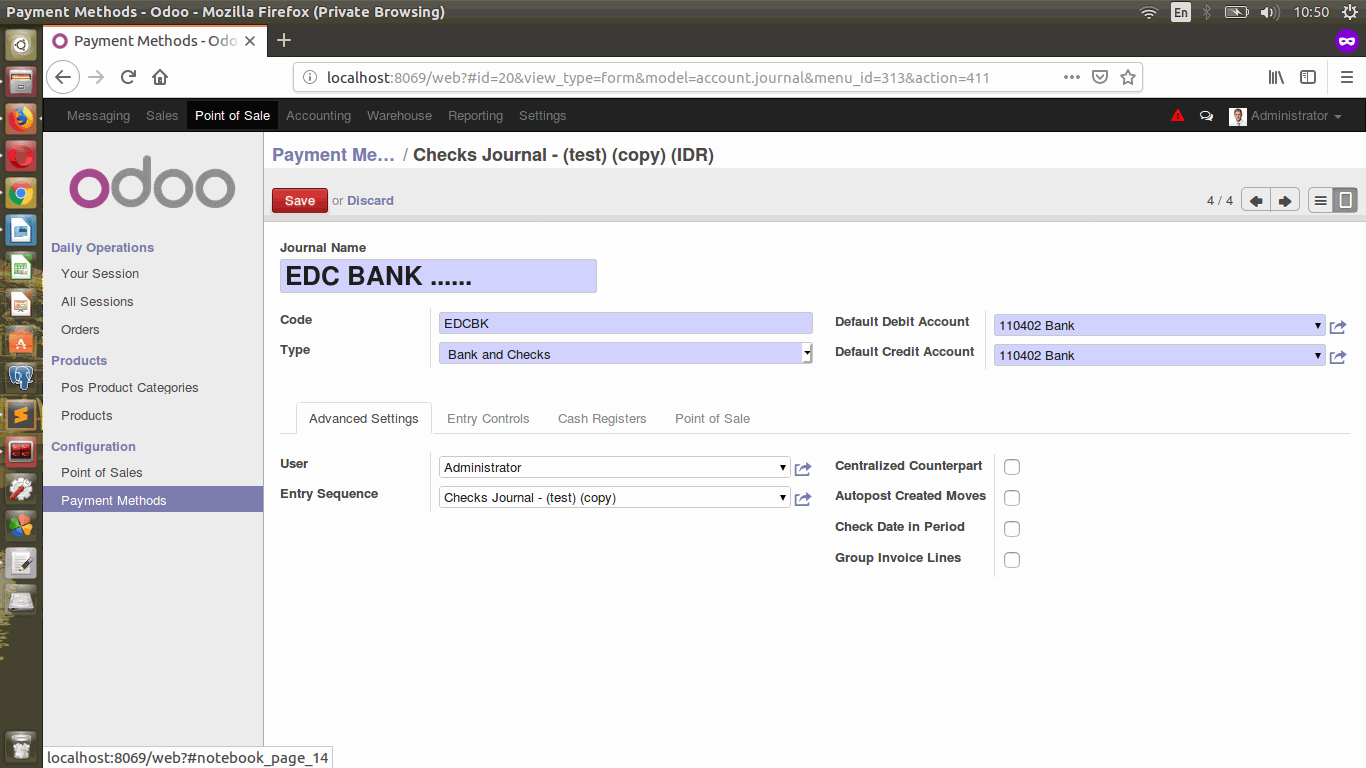The height and width of the screenshot is (768, 1366).
Task: Go to previous record arrow
Action: click(x=1256, y=201)
